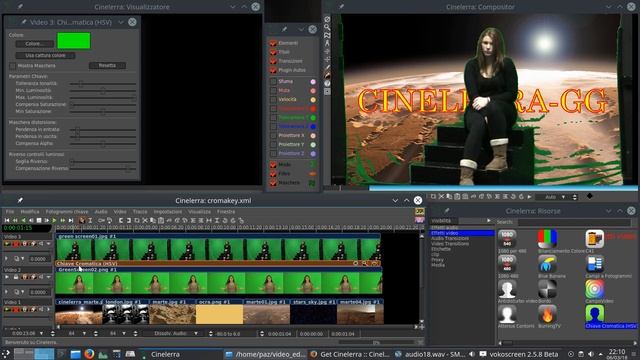Screen dimensions: 640x360
Task: Open the Dissolv. Audio automation type dropdown
Action: pos(196,333)
